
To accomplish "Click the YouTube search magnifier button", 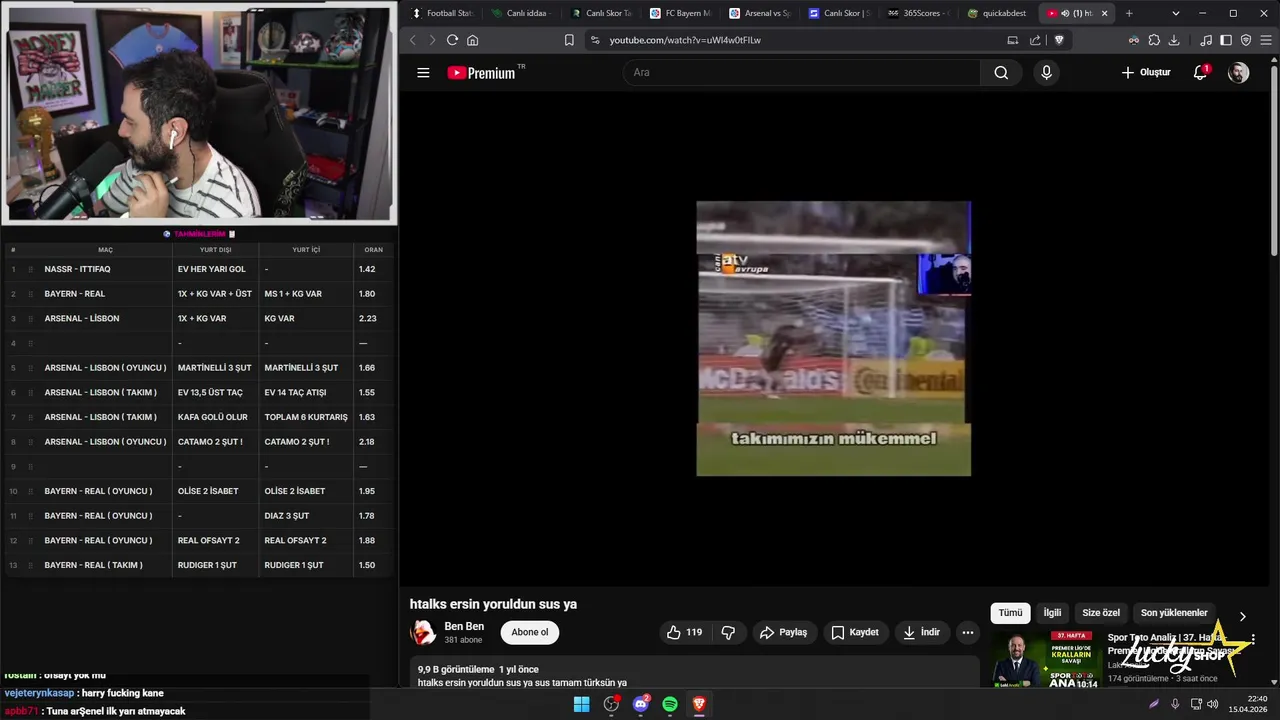I will 1001,72.
